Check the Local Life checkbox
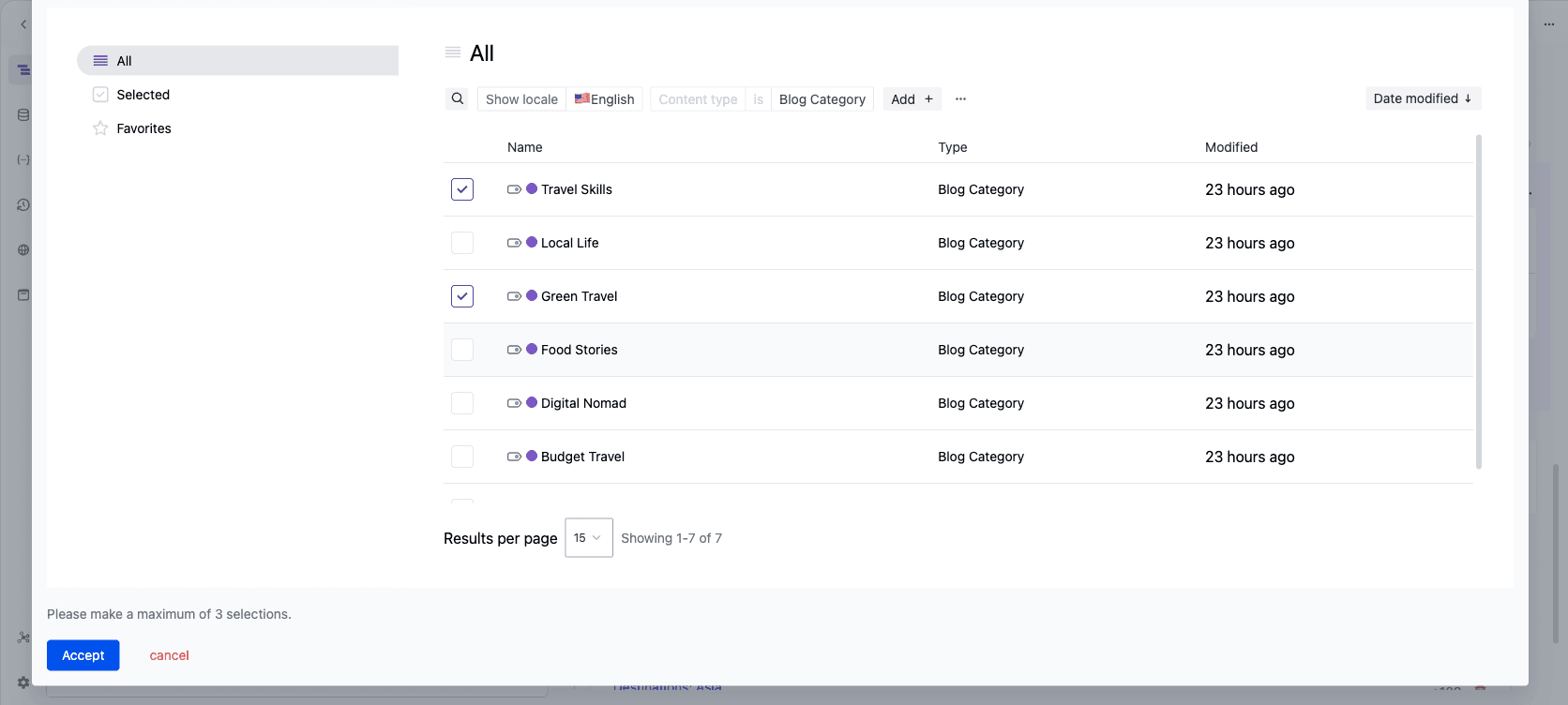 [x=462, y=243]
